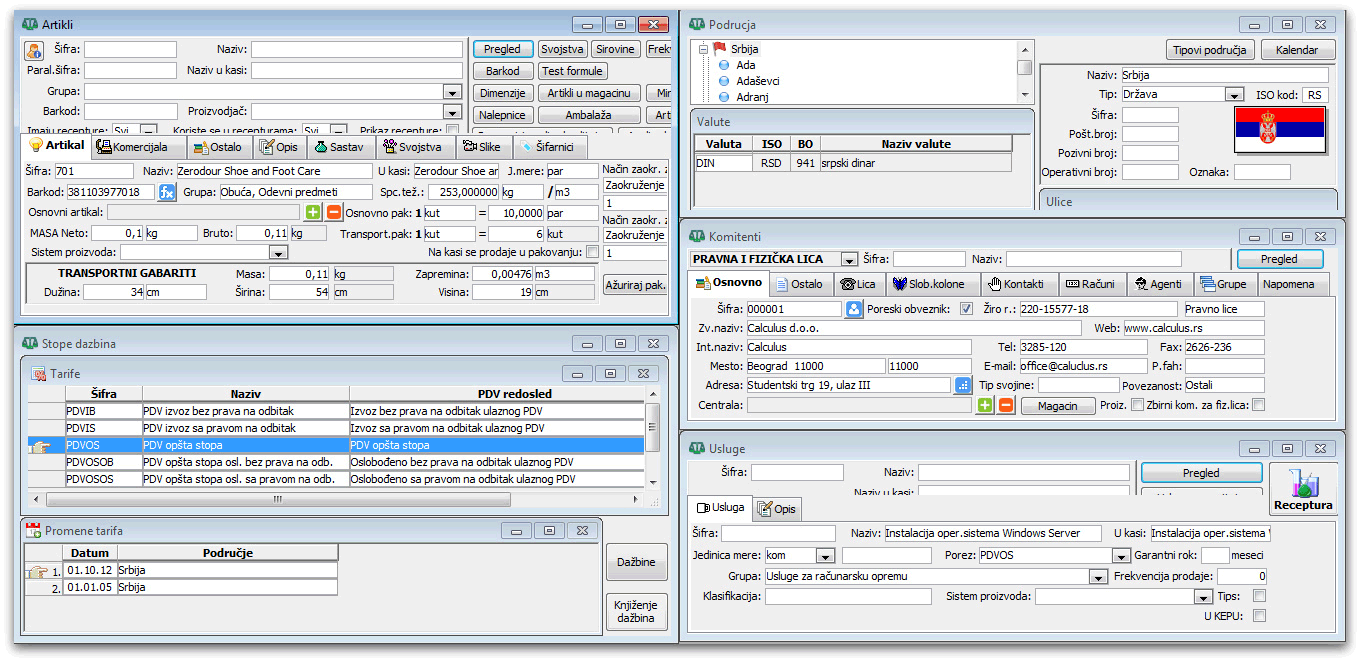1361x662 pixels.
Task: Uncheck the Poreski obveznik checkbox
Action: pos(966,309)
